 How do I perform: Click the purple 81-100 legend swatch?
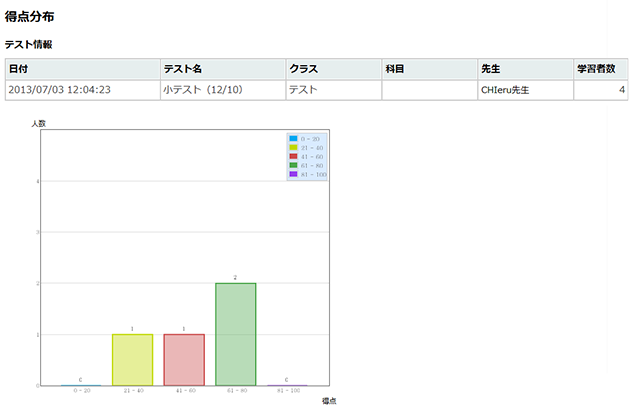[293, 174]
